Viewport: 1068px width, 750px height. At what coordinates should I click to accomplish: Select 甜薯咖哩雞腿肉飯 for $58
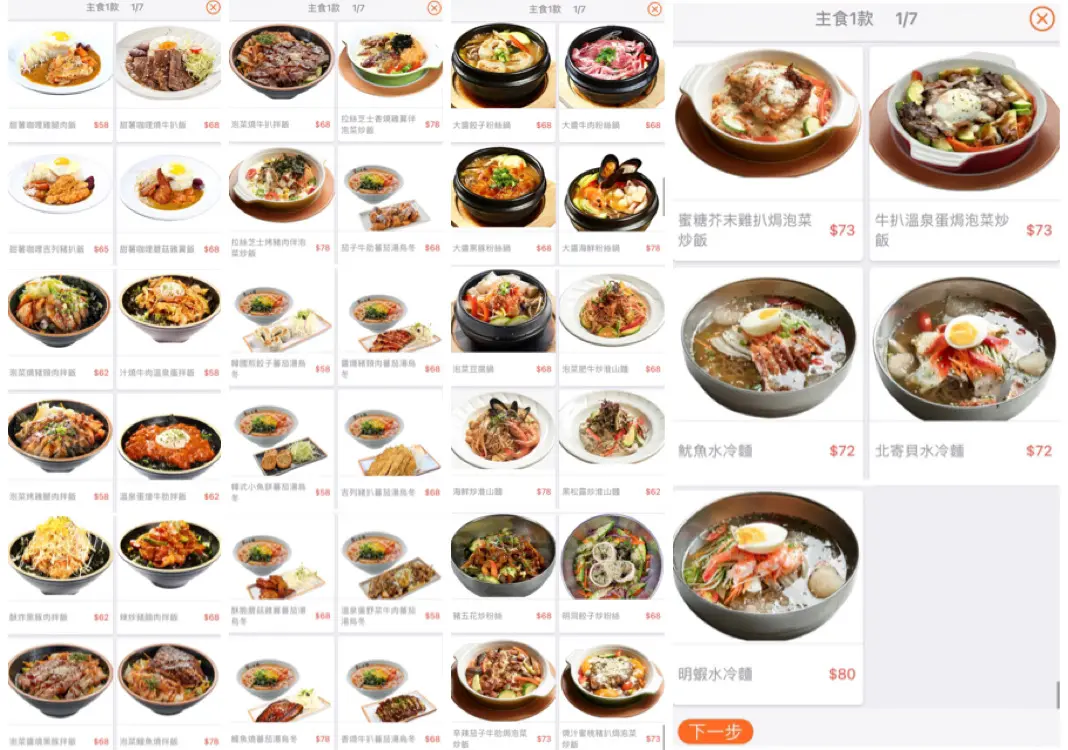(60, 80)
